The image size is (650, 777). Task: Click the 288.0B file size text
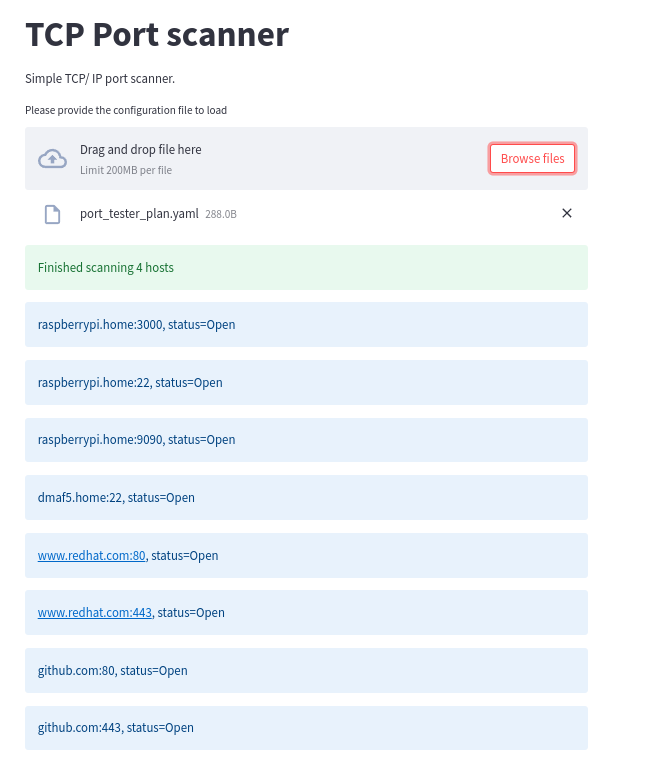pyautogui.click(x=221, y=215)
